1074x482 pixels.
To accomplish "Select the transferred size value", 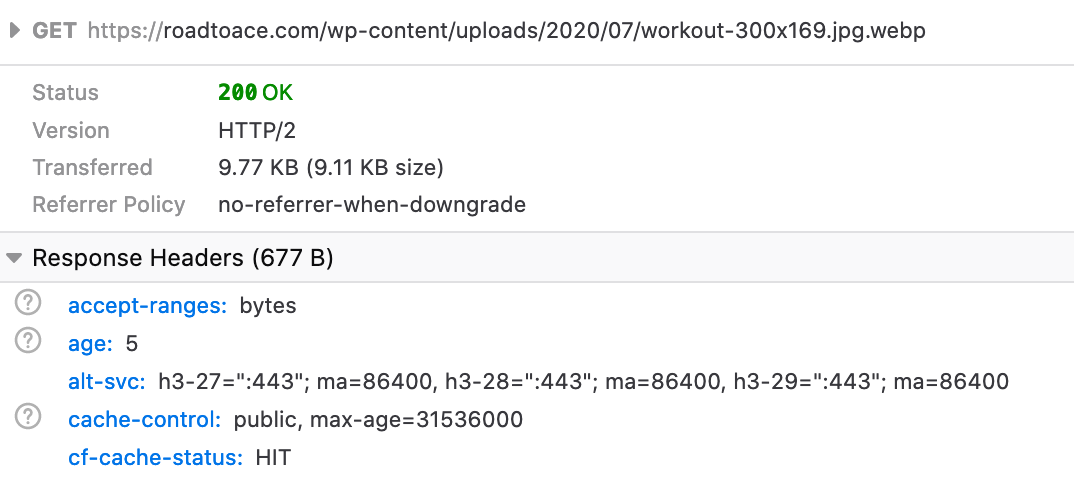I will click(x=331, y=168).
